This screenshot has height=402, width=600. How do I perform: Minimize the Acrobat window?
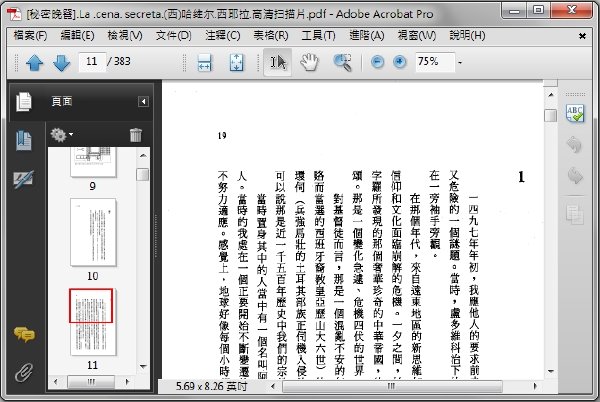(515, 11)
